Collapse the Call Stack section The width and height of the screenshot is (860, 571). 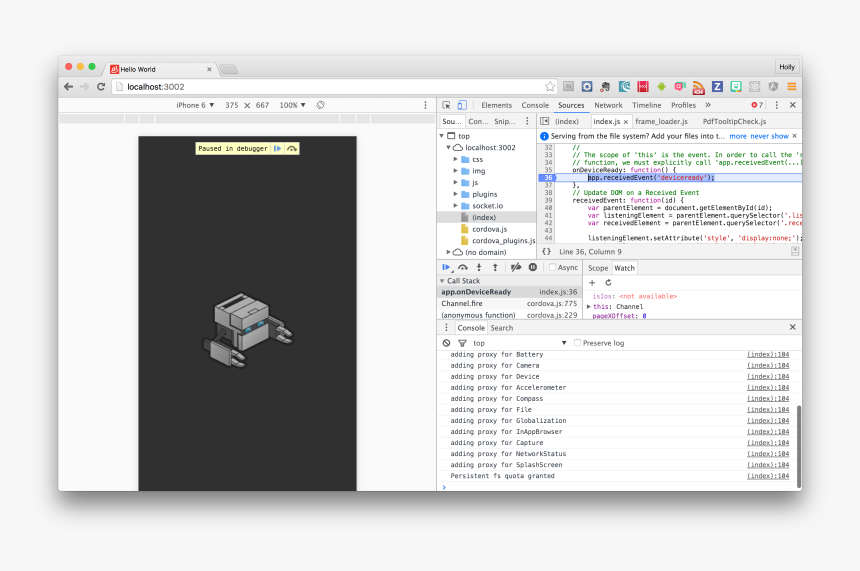(442, 280)
